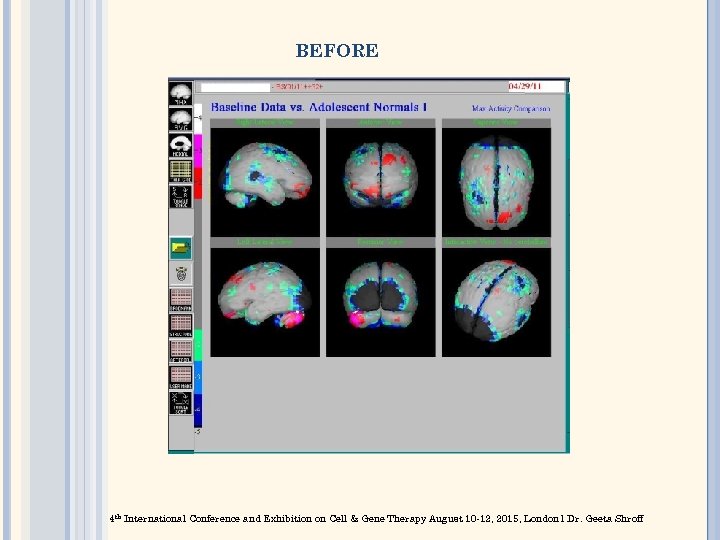Click the green segment of color scale
Viewport: 720px width, 540px height.
[198, 345]
